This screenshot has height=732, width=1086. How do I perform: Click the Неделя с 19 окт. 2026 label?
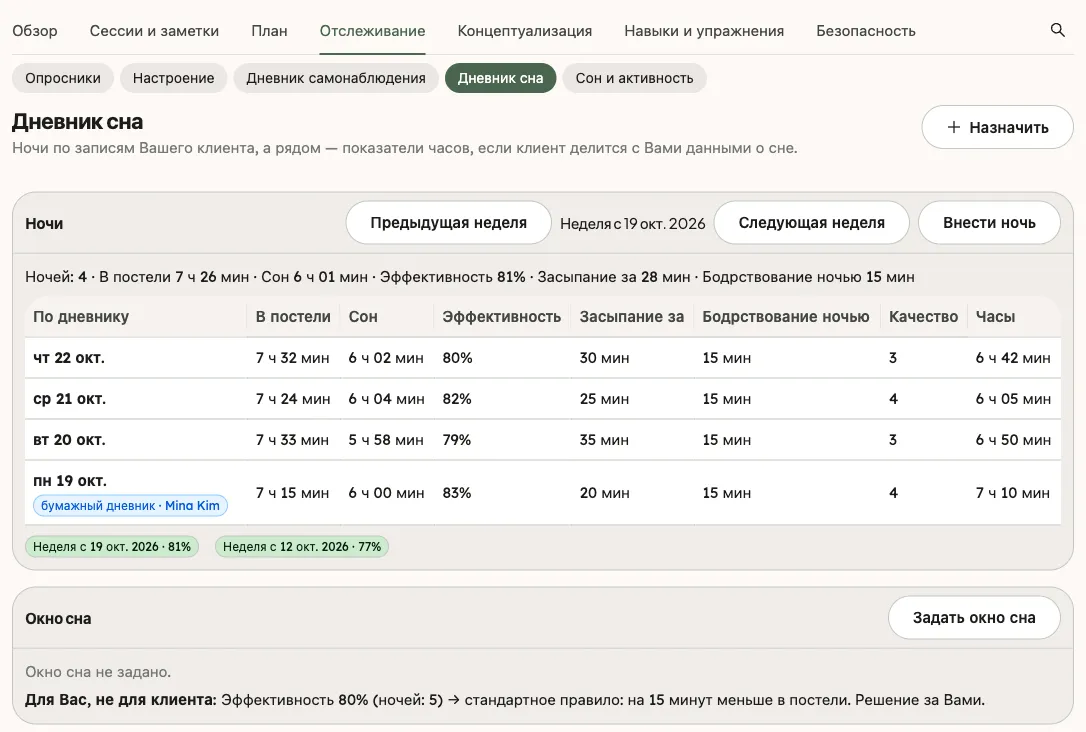(x=632, y=224)
